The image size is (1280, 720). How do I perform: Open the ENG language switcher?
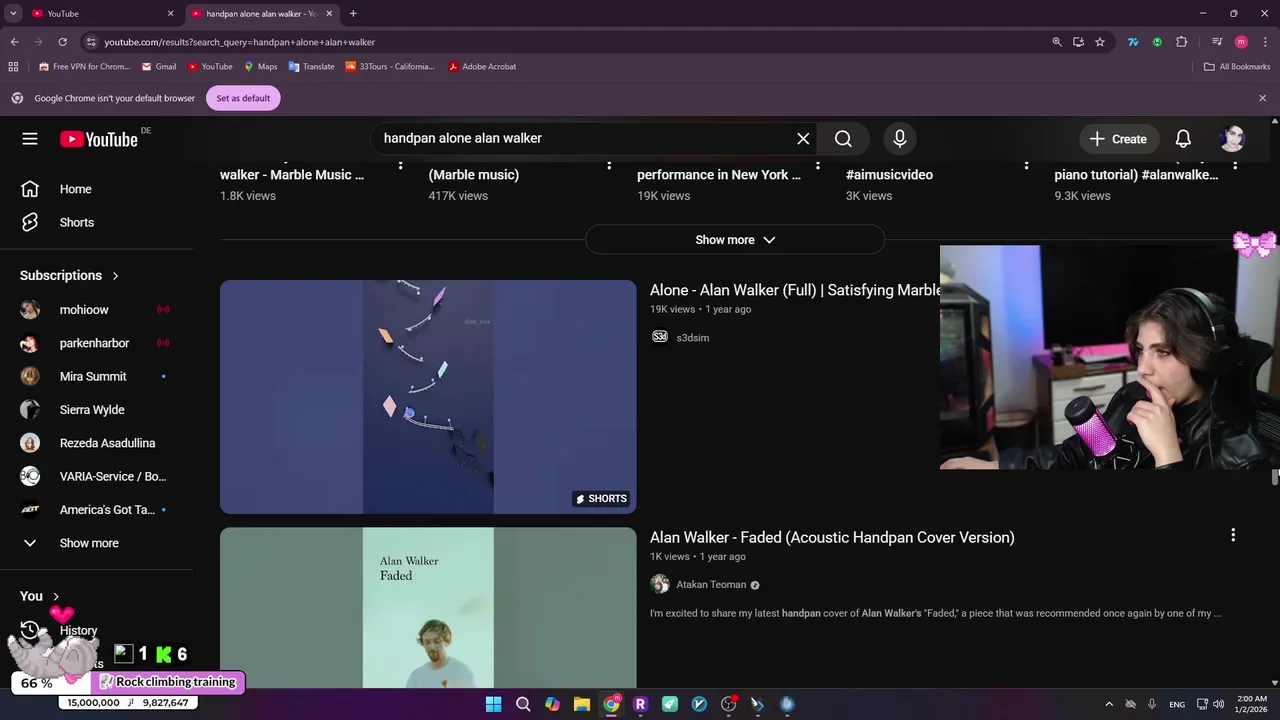coord(1177,704)
